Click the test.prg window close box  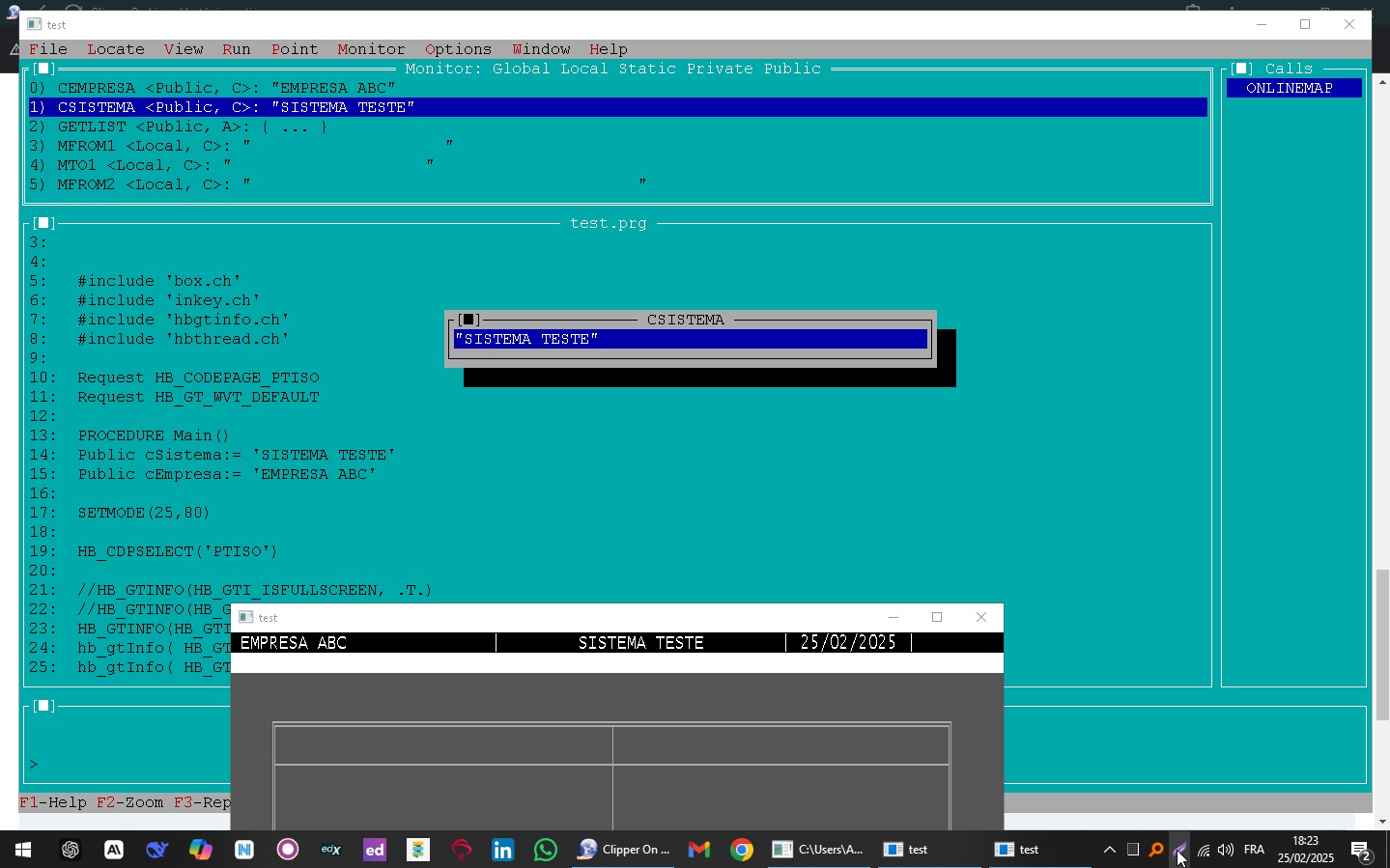point(43,223)
